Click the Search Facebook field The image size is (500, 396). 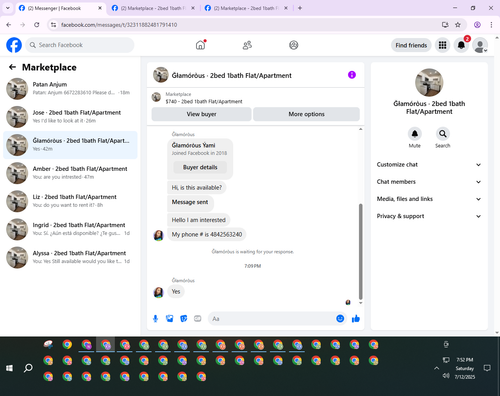[80, 45]
